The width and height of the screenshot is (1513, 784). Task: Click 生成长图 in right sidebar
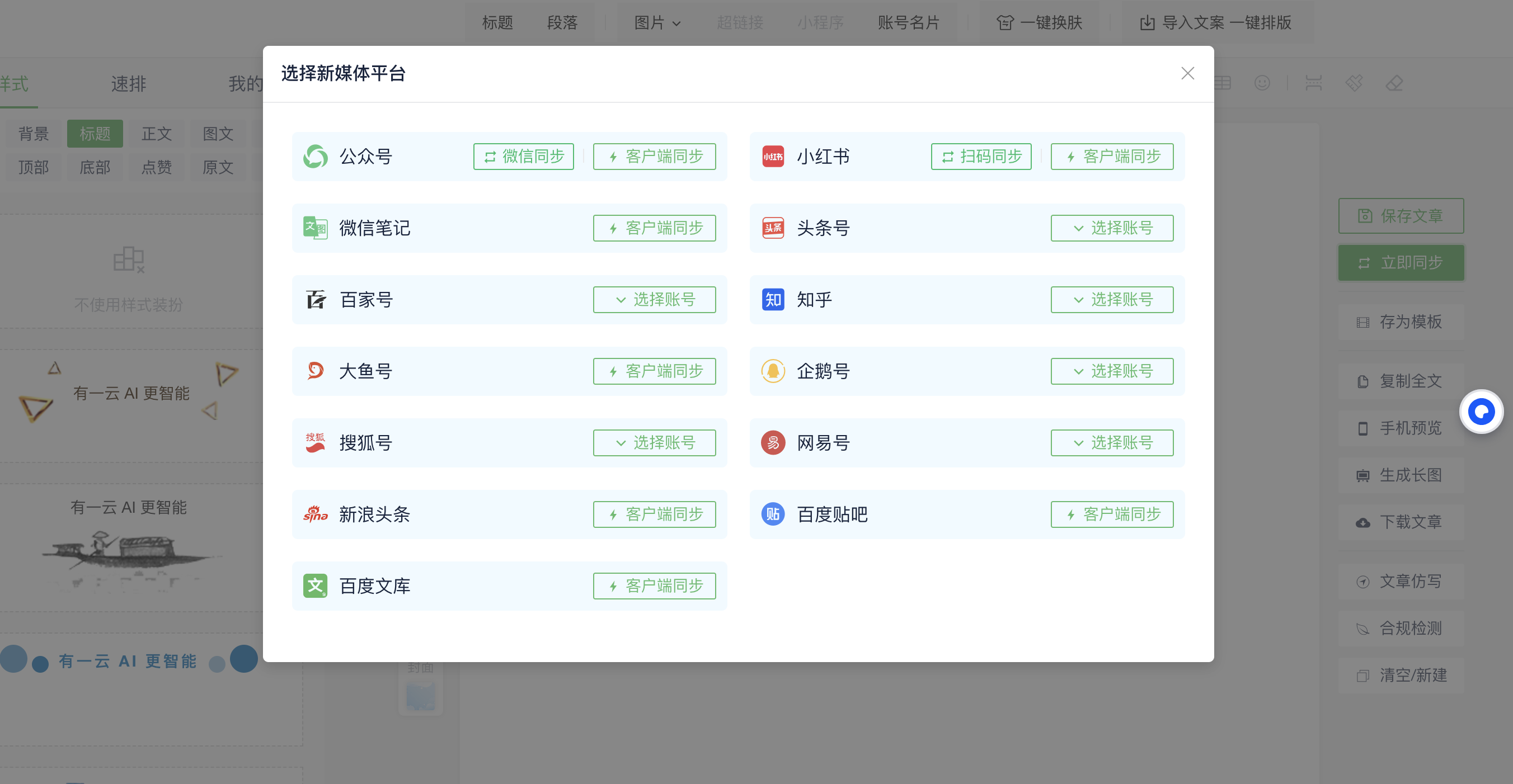pyautogui.click(x=1401, y=475)
